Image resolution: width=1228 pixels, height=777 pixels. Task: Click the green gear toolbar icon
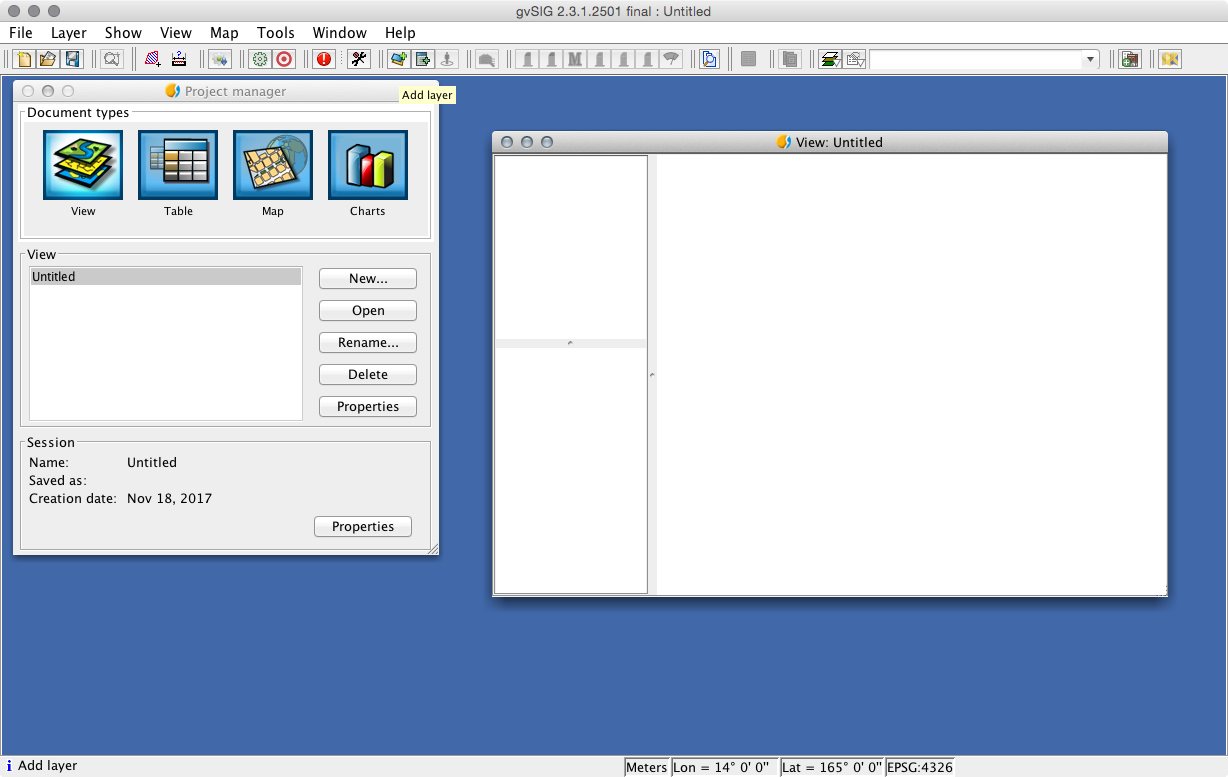[260, 59]
